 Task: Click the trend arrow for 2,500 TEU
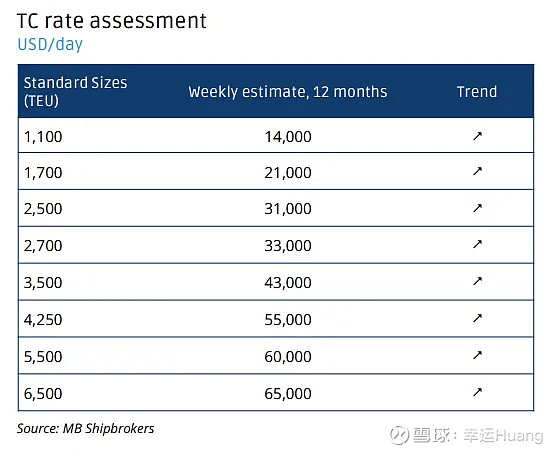pyautogui.click(x=478, y=208)
